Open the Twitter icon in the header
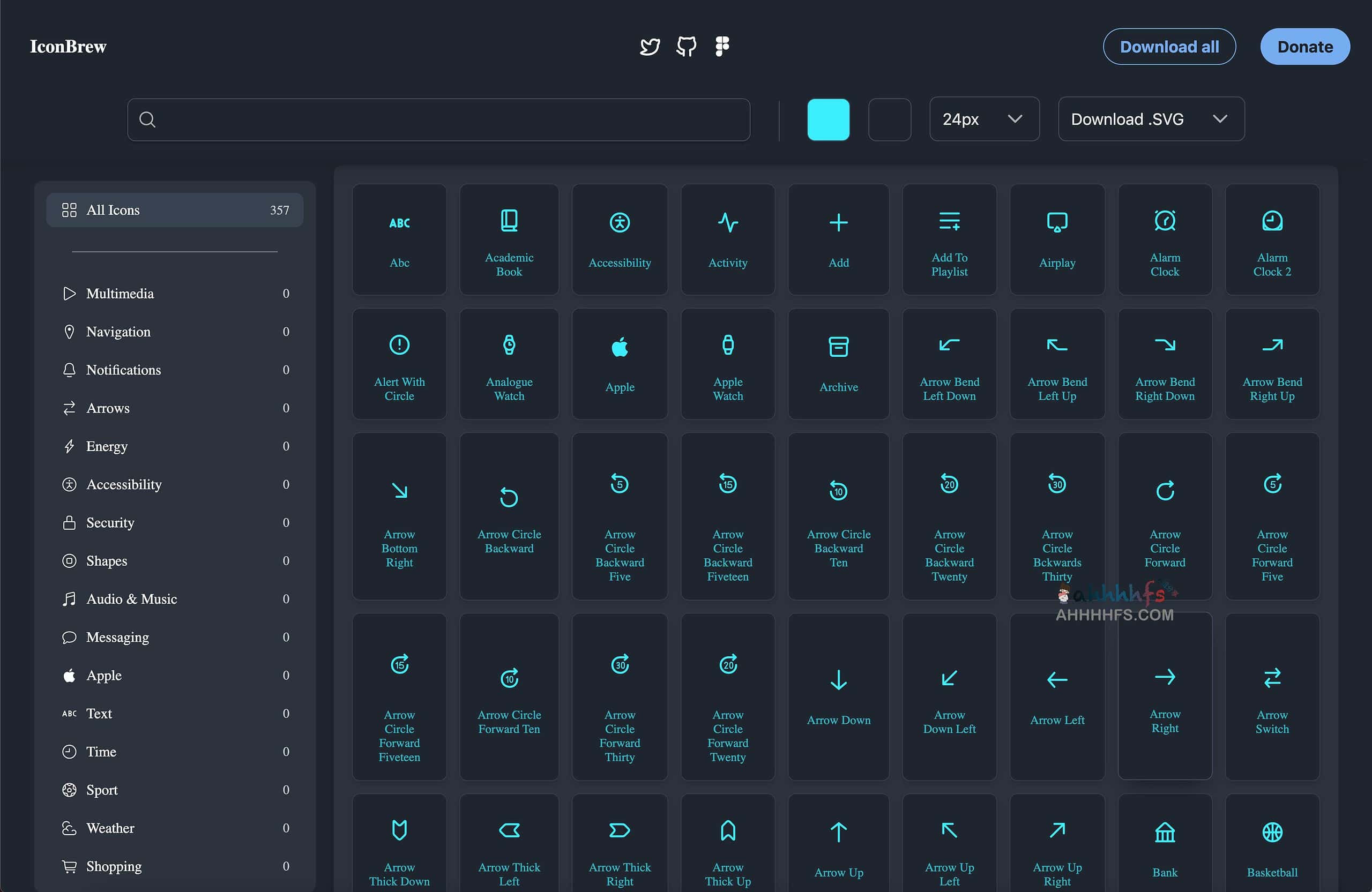1372x892 pixels. point(650,46)
